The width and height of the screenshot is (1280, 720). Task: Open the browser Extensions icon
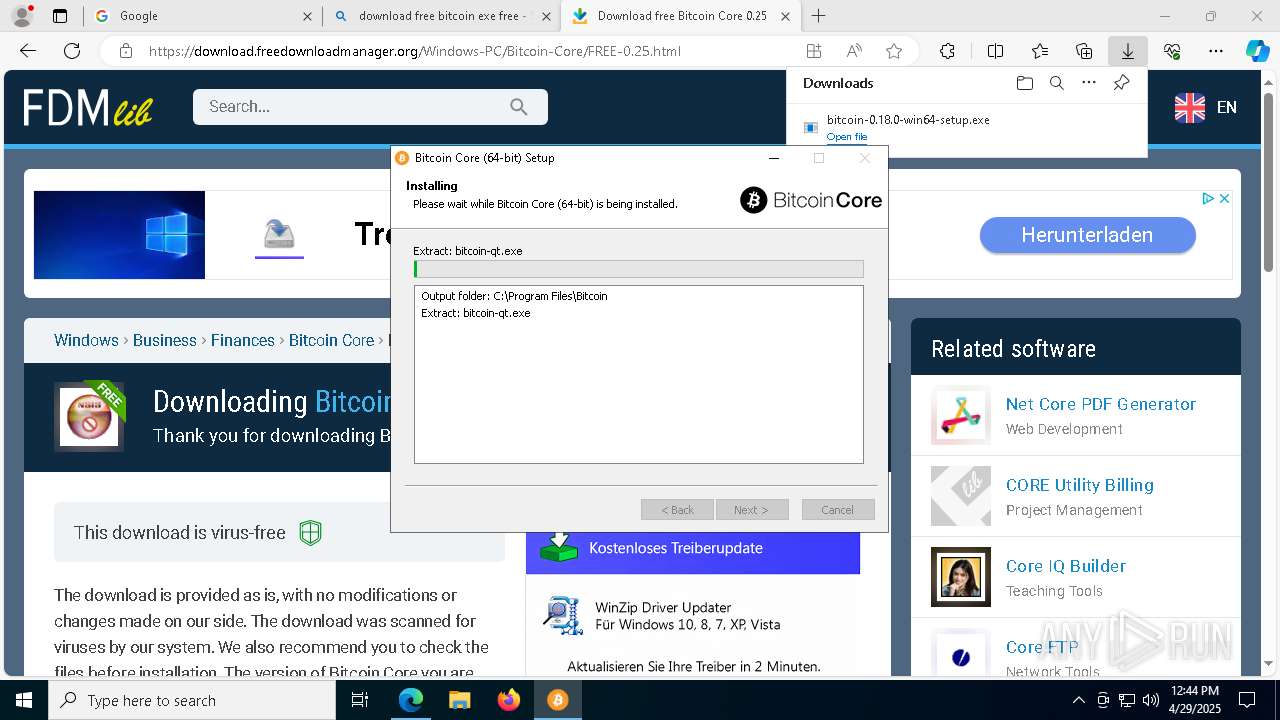click(x=947, y=51)
